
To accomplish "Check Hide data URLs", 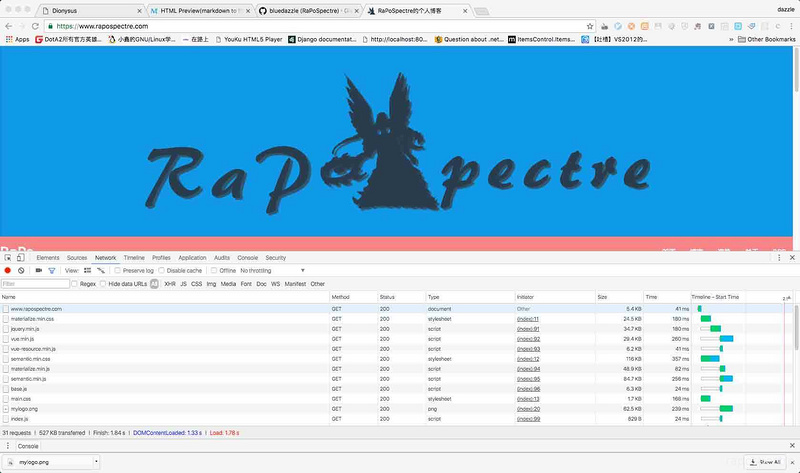I will click(x=103, y=284).
